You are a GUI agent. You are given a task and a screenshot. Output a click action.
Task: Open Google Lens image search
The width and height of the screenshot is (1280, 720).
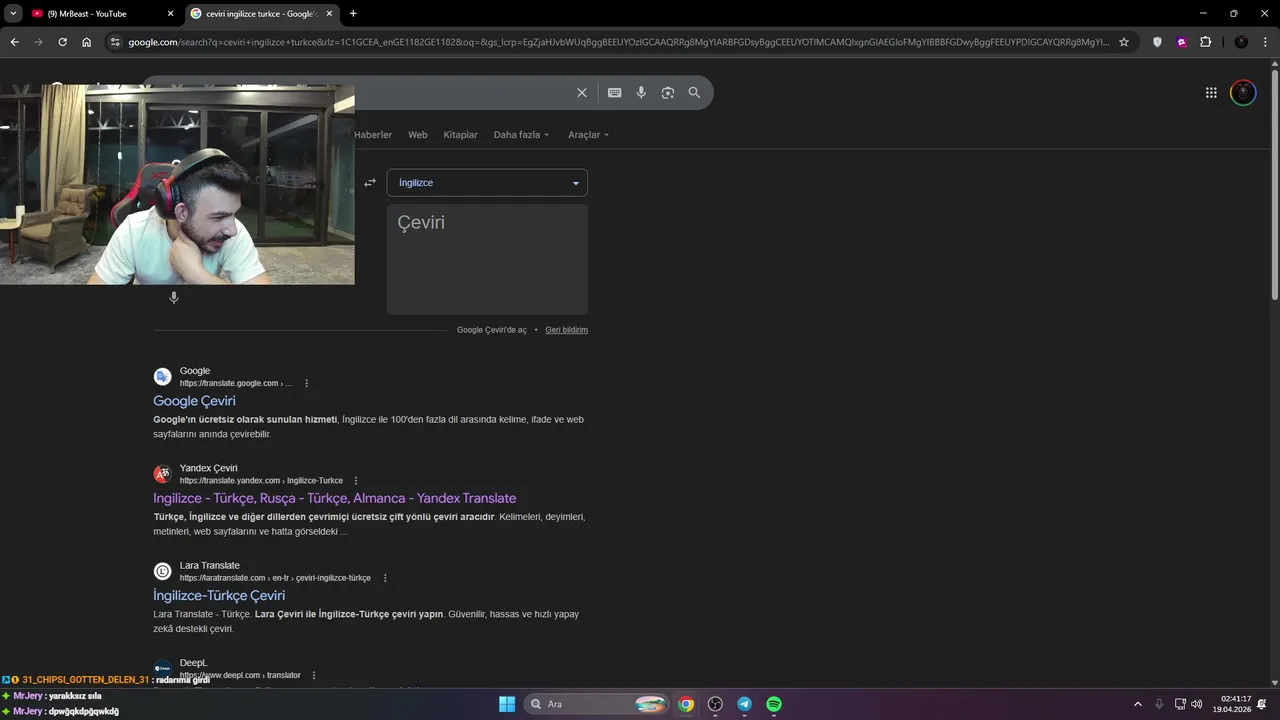click(x=667, y=92)
